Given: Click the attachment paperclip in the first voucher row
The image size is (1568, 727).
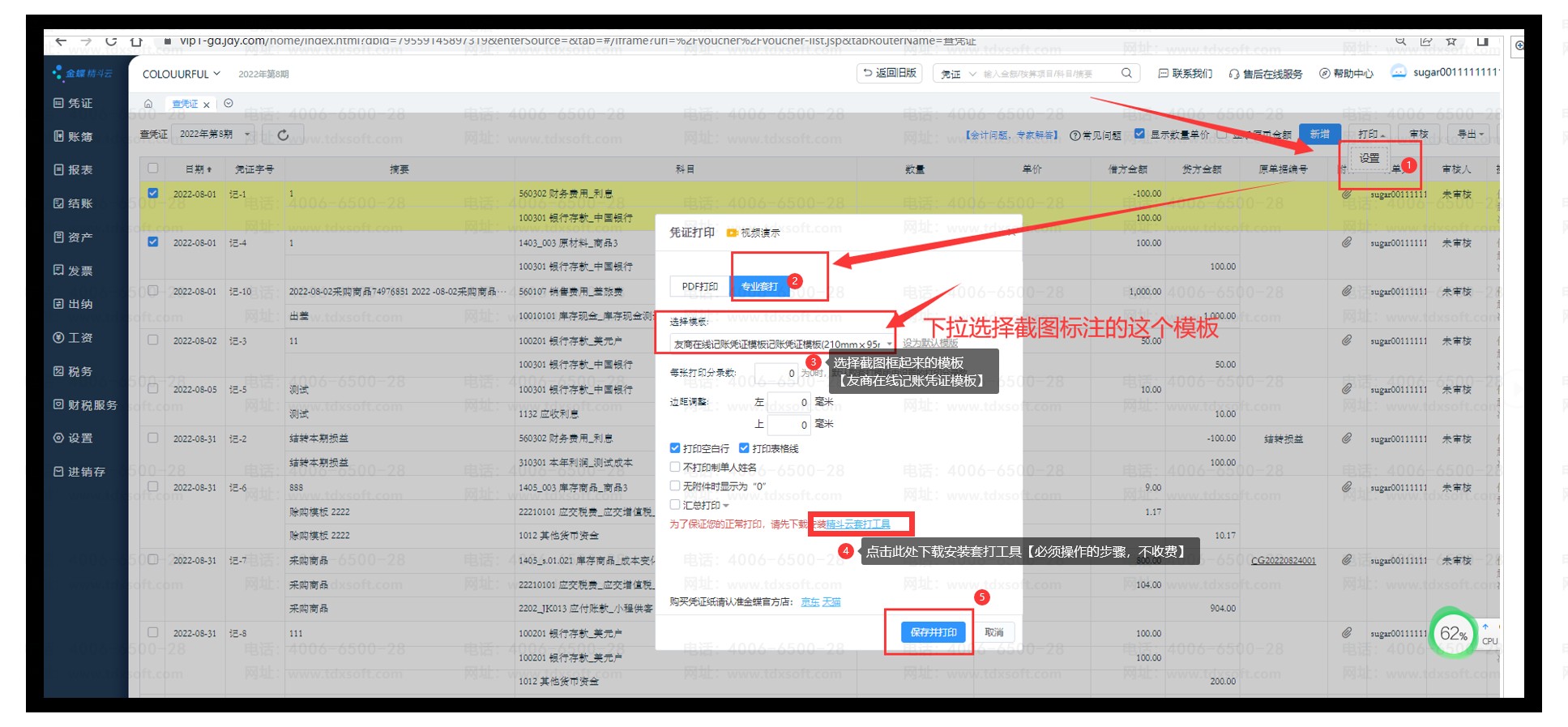Looking at the screenshot, I should coord(1346,195).
